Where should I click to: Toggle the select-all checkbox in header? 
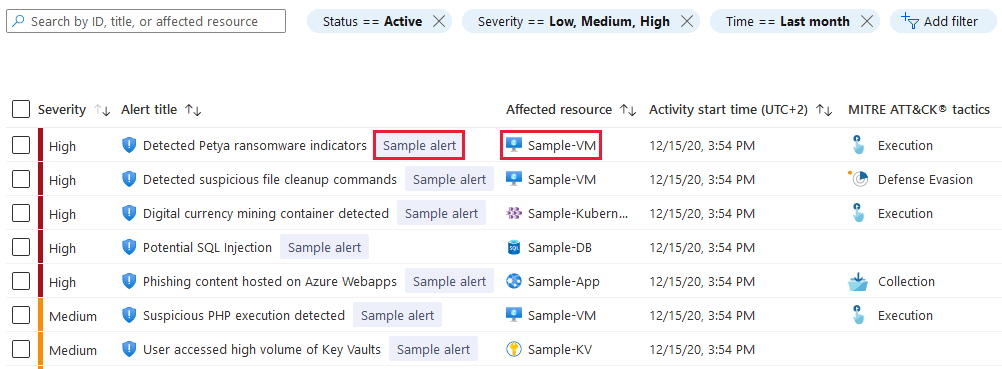[x=21, y=109]
